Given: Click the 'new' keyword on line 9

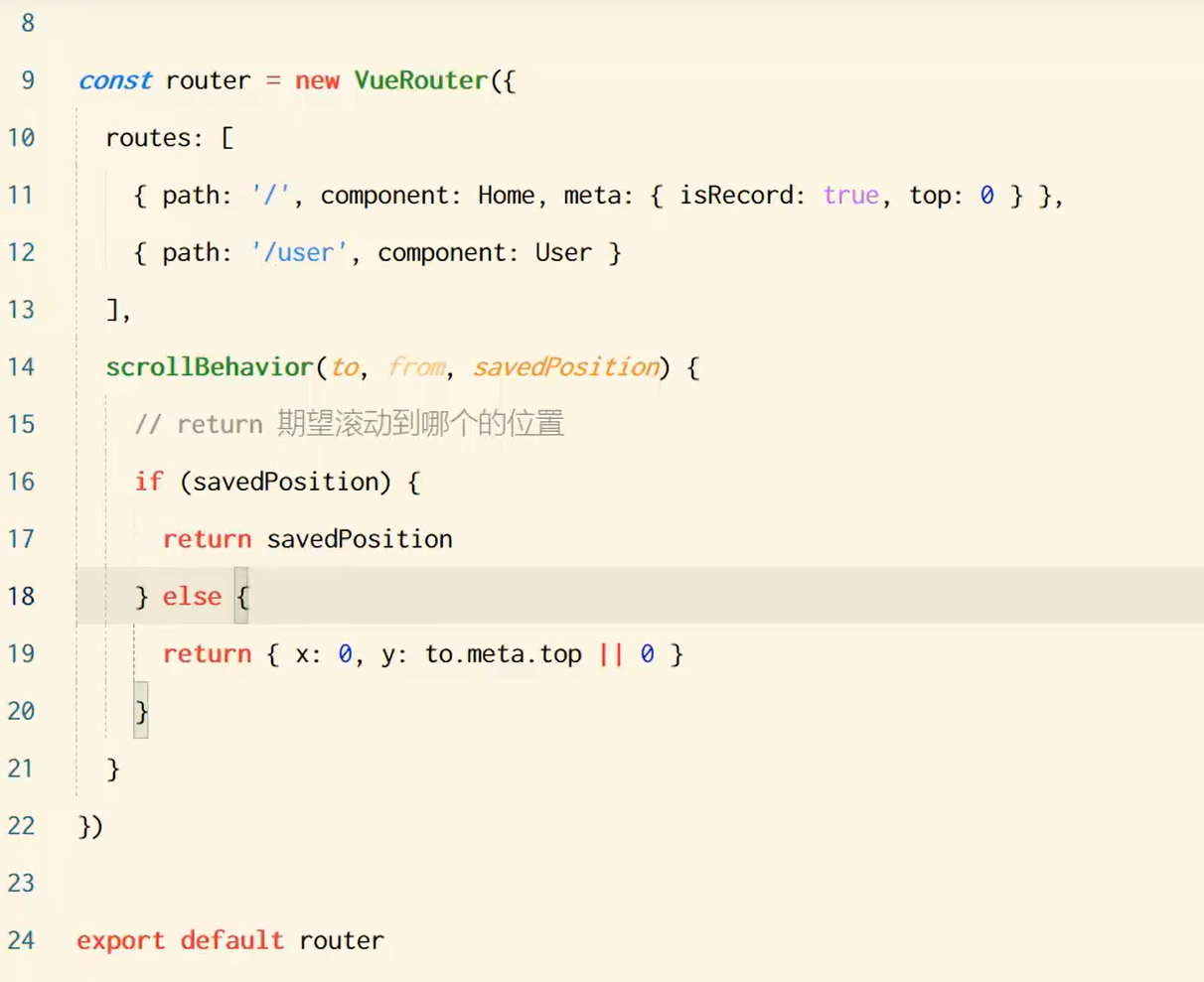Looking at the screenshot, I should click(x=317, y=81).
